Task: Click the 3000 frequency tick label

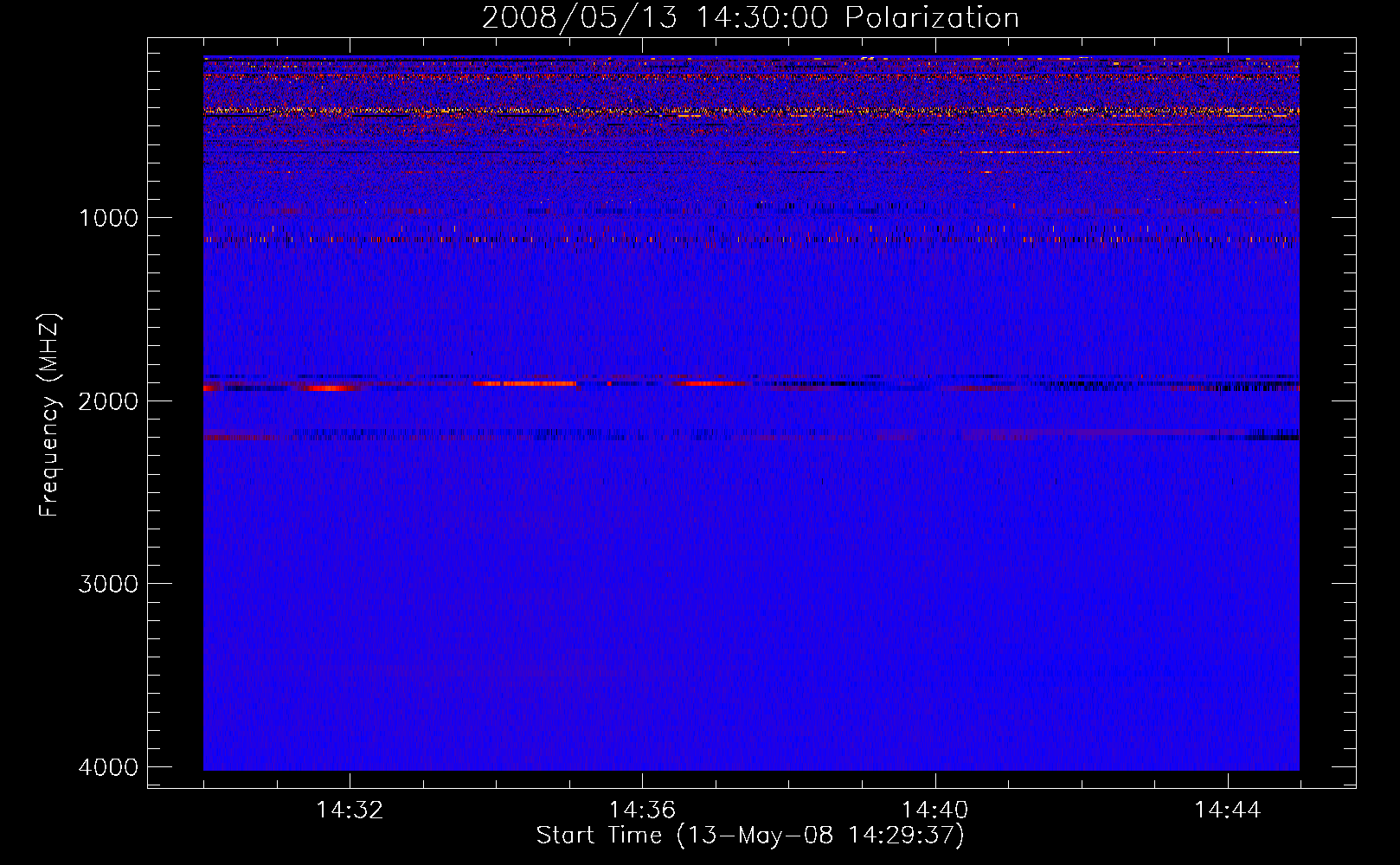Action: click(108, 584)
